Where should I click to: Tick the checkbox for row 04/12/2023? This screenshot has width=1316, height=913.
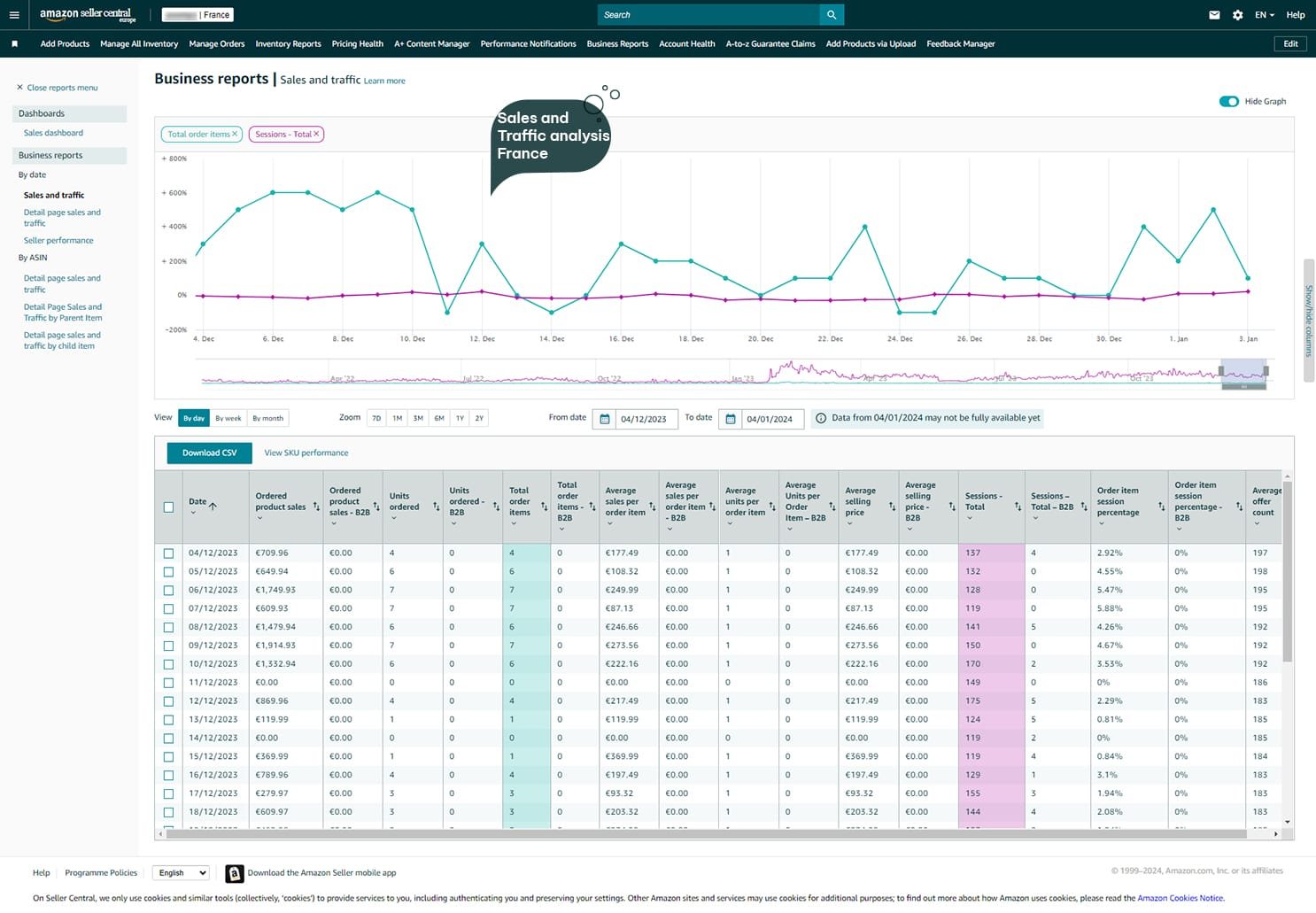[168, 553]
